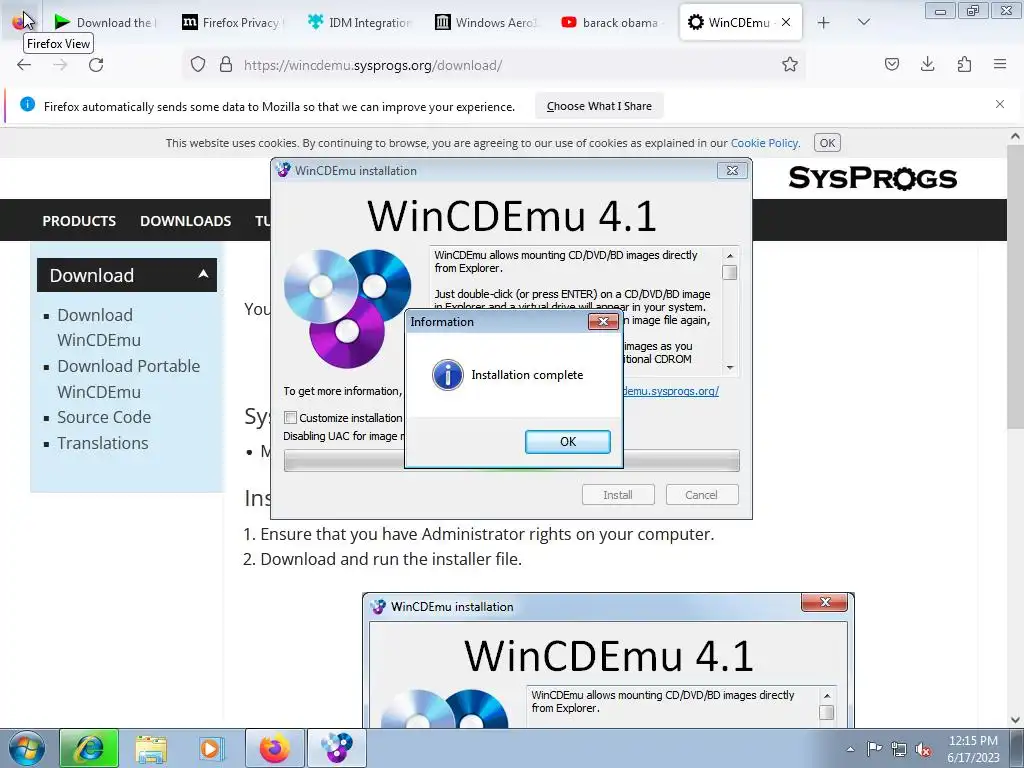Show site security padlock info
This screenshot has height=768, width=1024.
[x=226, y=65]
